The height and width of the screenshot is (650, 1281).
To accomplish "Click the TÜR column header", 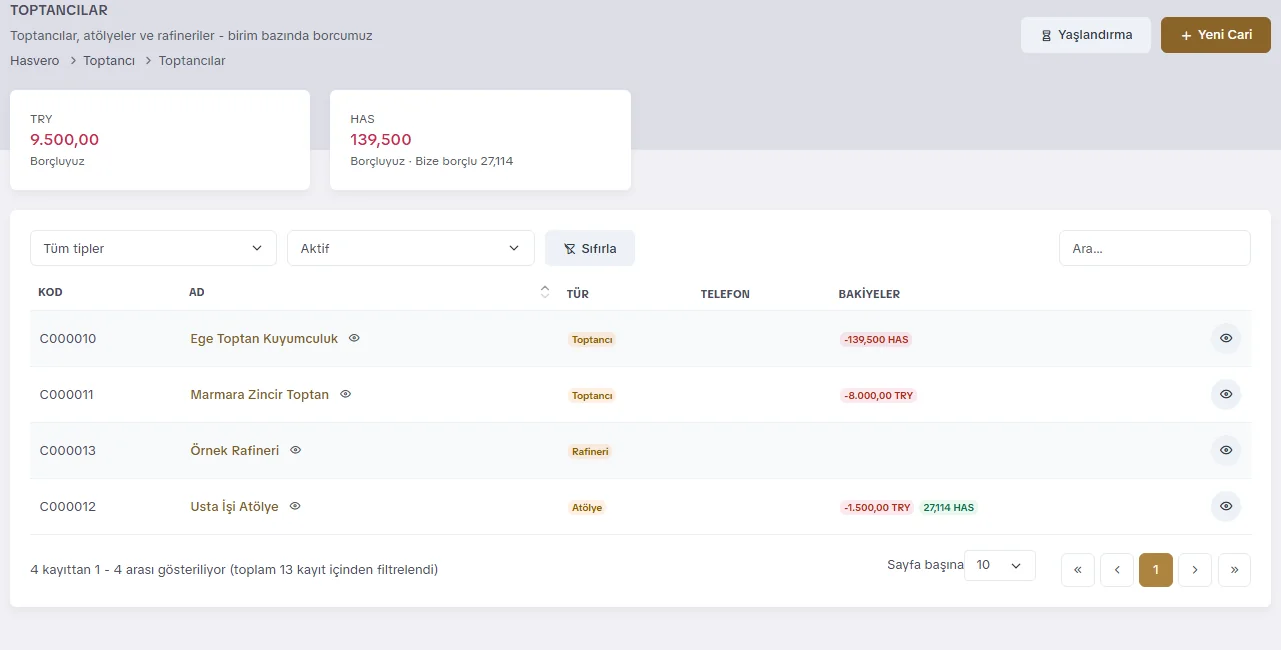I will 578,294.
